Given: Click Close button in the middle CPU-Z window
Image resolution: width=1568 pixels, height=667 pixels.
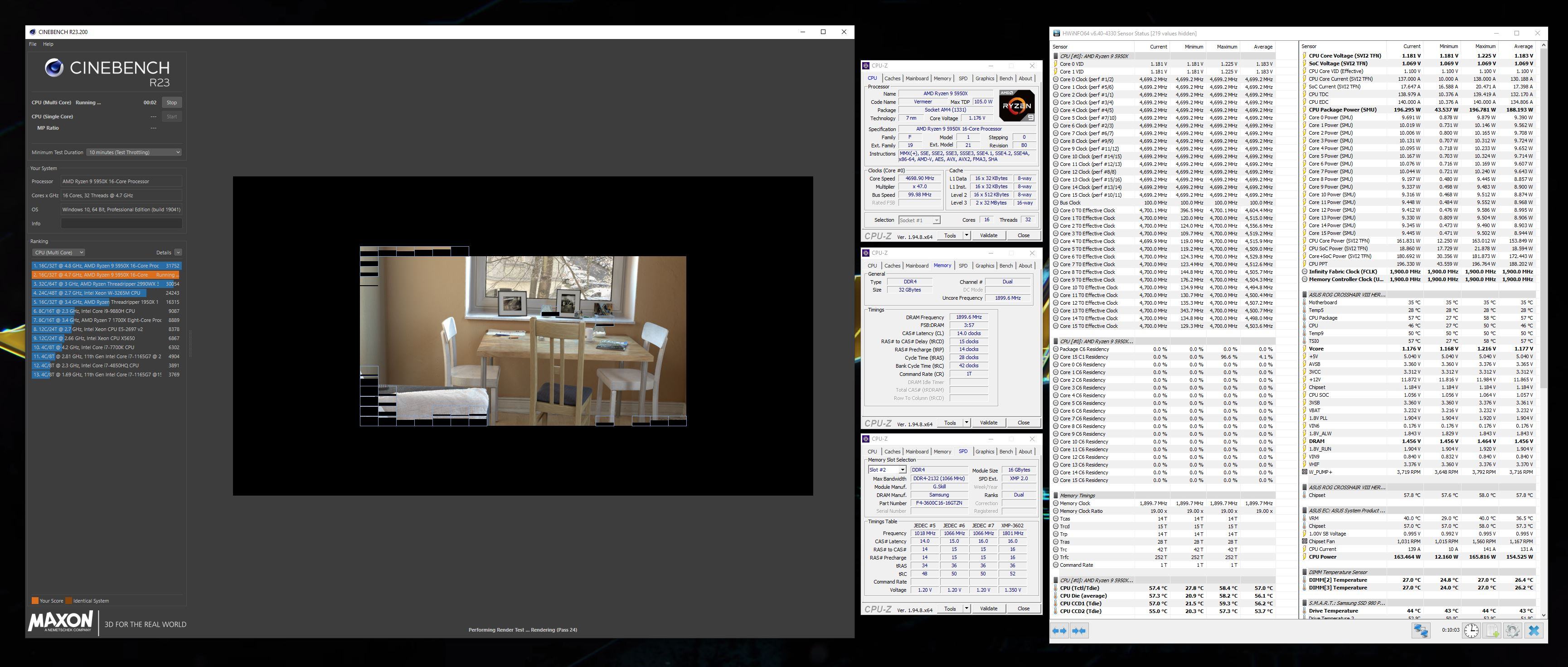Looking at the screenshot, I should click(x=1023, y=423).
